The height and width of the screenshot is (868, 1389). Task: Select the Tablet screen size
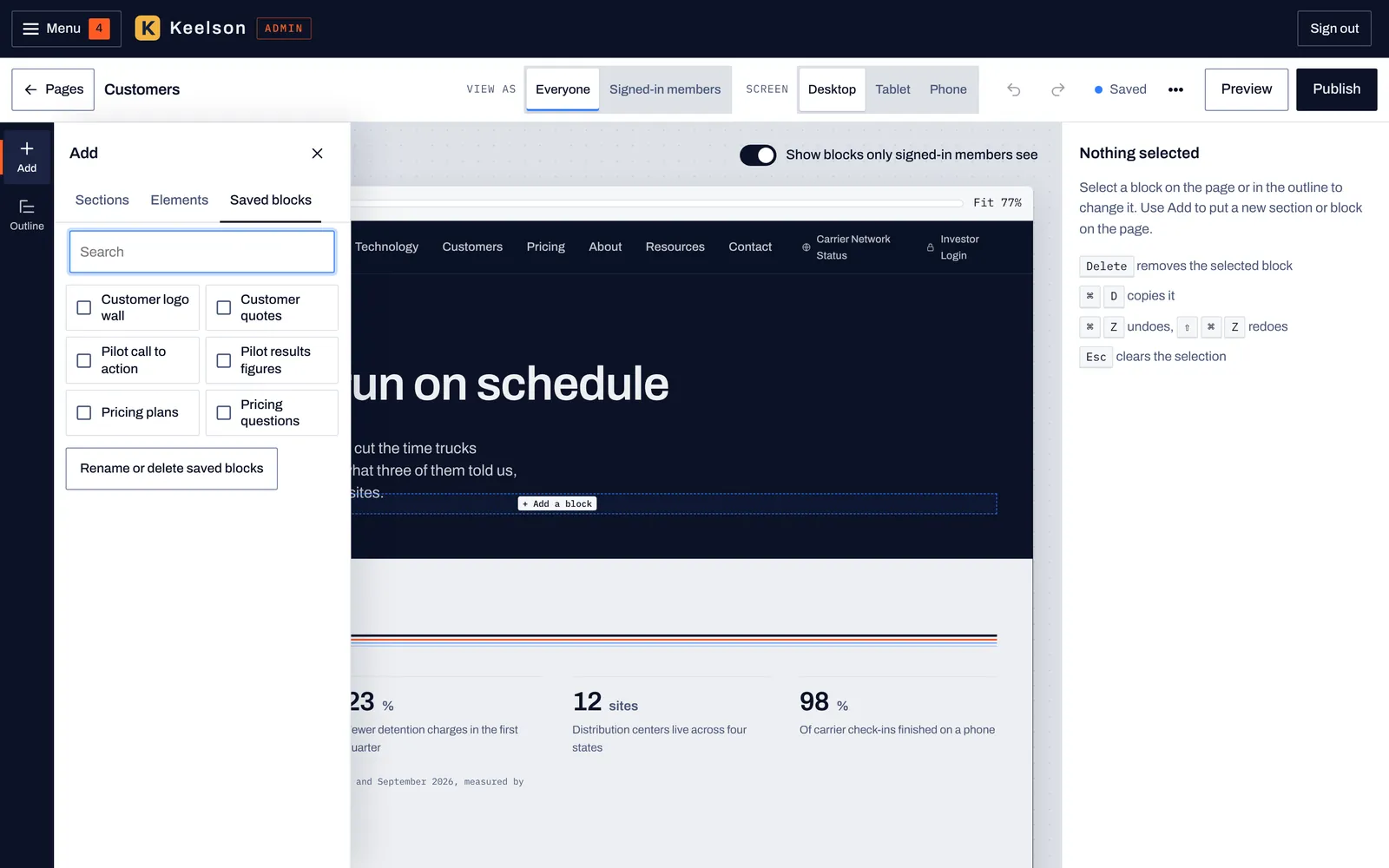[x=892, y=89]
